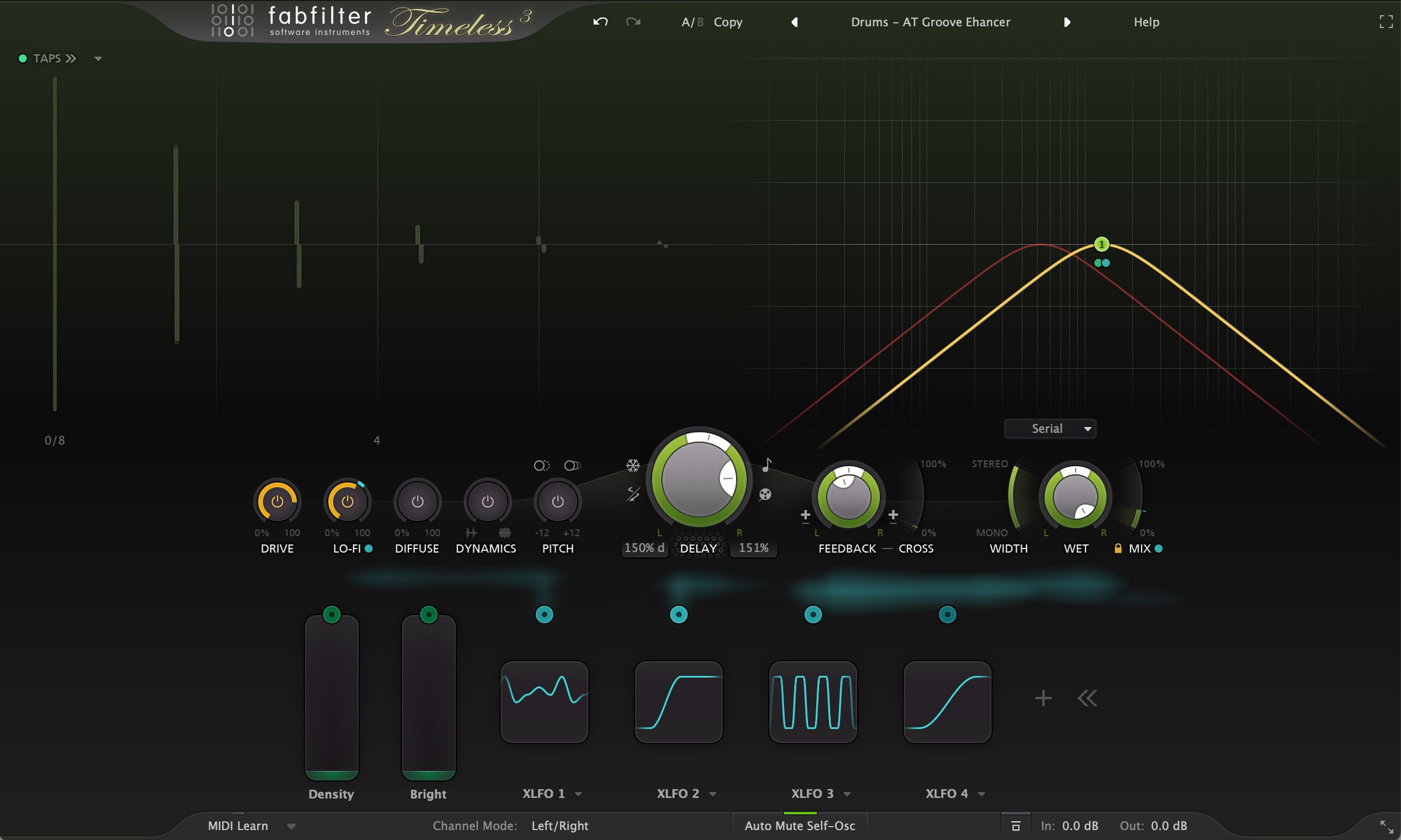
Task: Open the preset name Drums – AT Groove Ehancer
Action: tap(930, 22)
